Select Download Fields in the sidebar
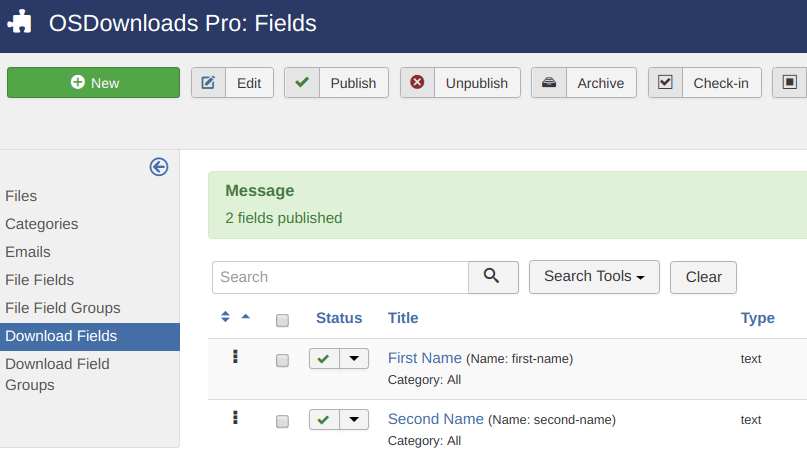 click(90, 337)
